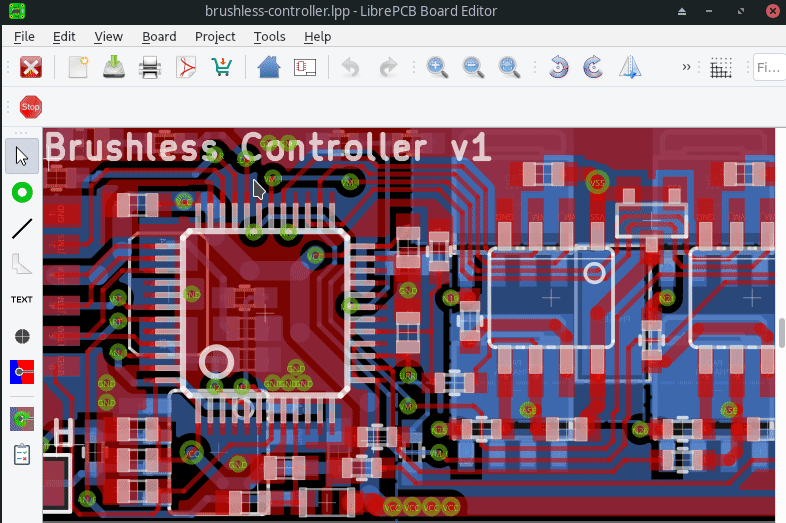This screenshot has width=786, height=523.
Task: Zoom in with the plus magnifier
Action: [437, 67]
